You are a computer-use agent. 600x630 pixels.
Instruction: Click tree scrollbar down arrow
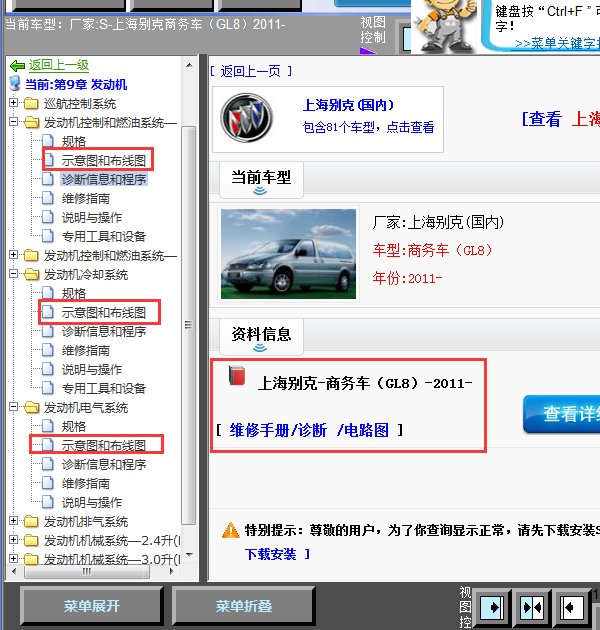[189, 554]
